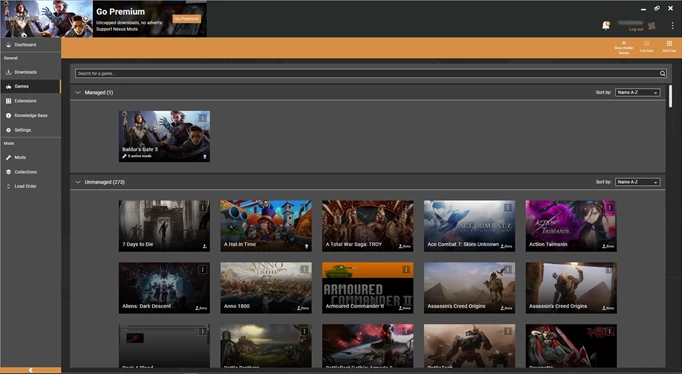Collapse the Managed (1) section
The height and width of the screenshot is (374, 682).
78,93
